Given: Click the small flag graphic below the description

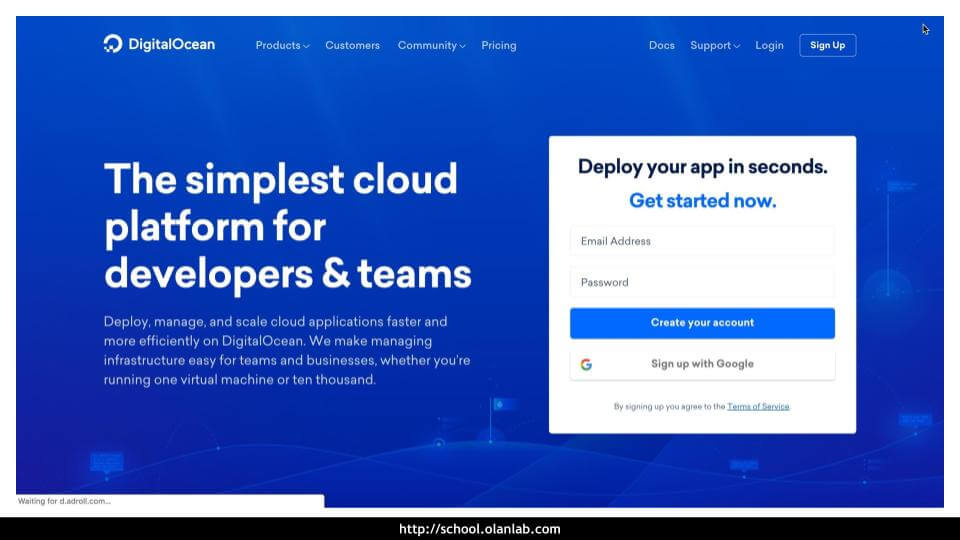Looking at the screenshot, I should click(502, 406).
